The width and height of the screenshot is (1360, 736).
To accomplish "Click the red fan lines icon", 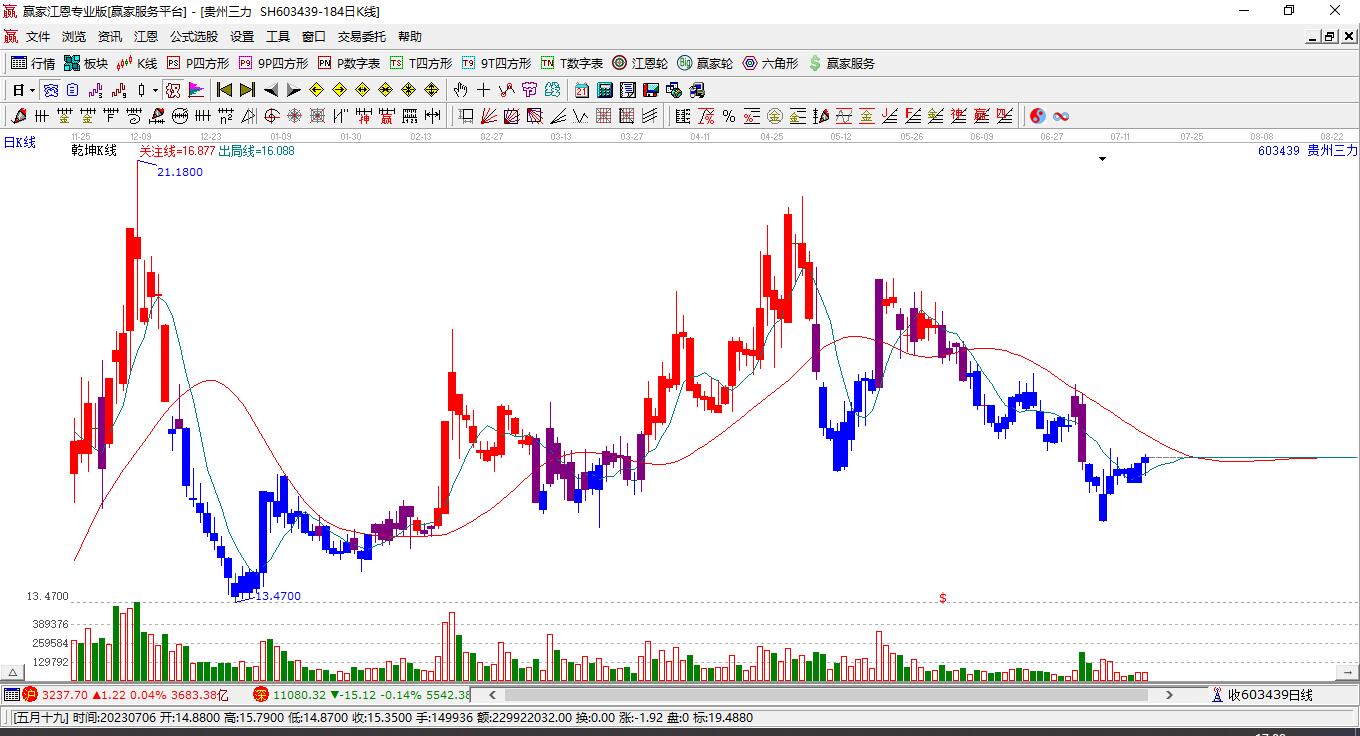I will point(489,116).
